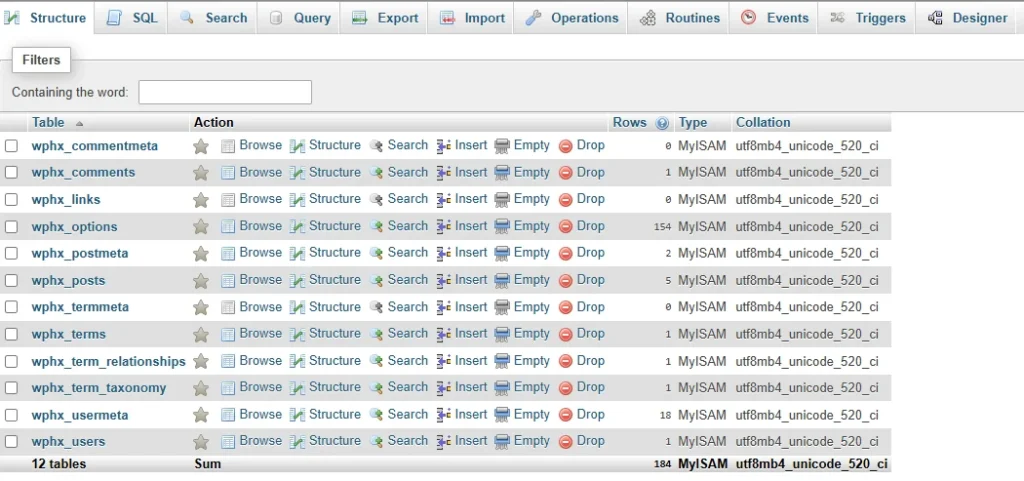Go to the Query tab
1024x481 pixels.
[299, 18]
